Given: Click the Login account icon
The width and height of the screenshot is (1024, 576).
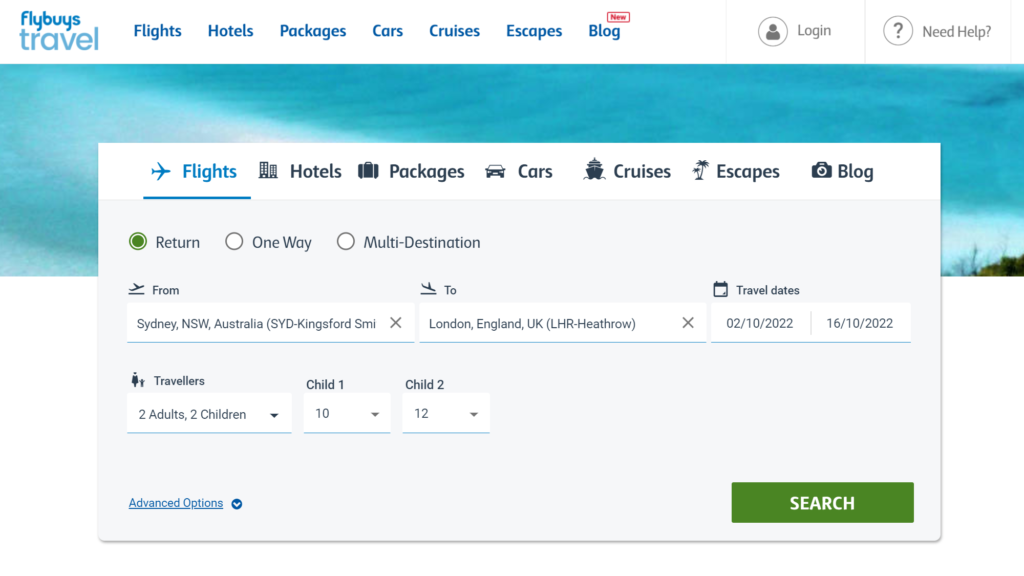Looking at the screenshot, I should point(773,31).
